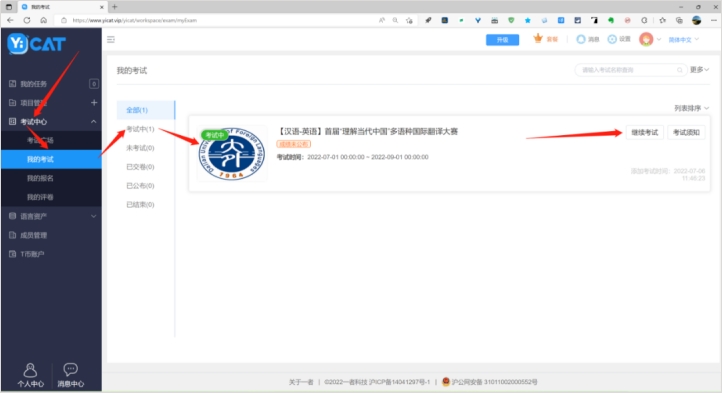This screenshot has height=394, width=723.
Task: Open 消息中心 chat bubble icon
Action: click(71, 375)
